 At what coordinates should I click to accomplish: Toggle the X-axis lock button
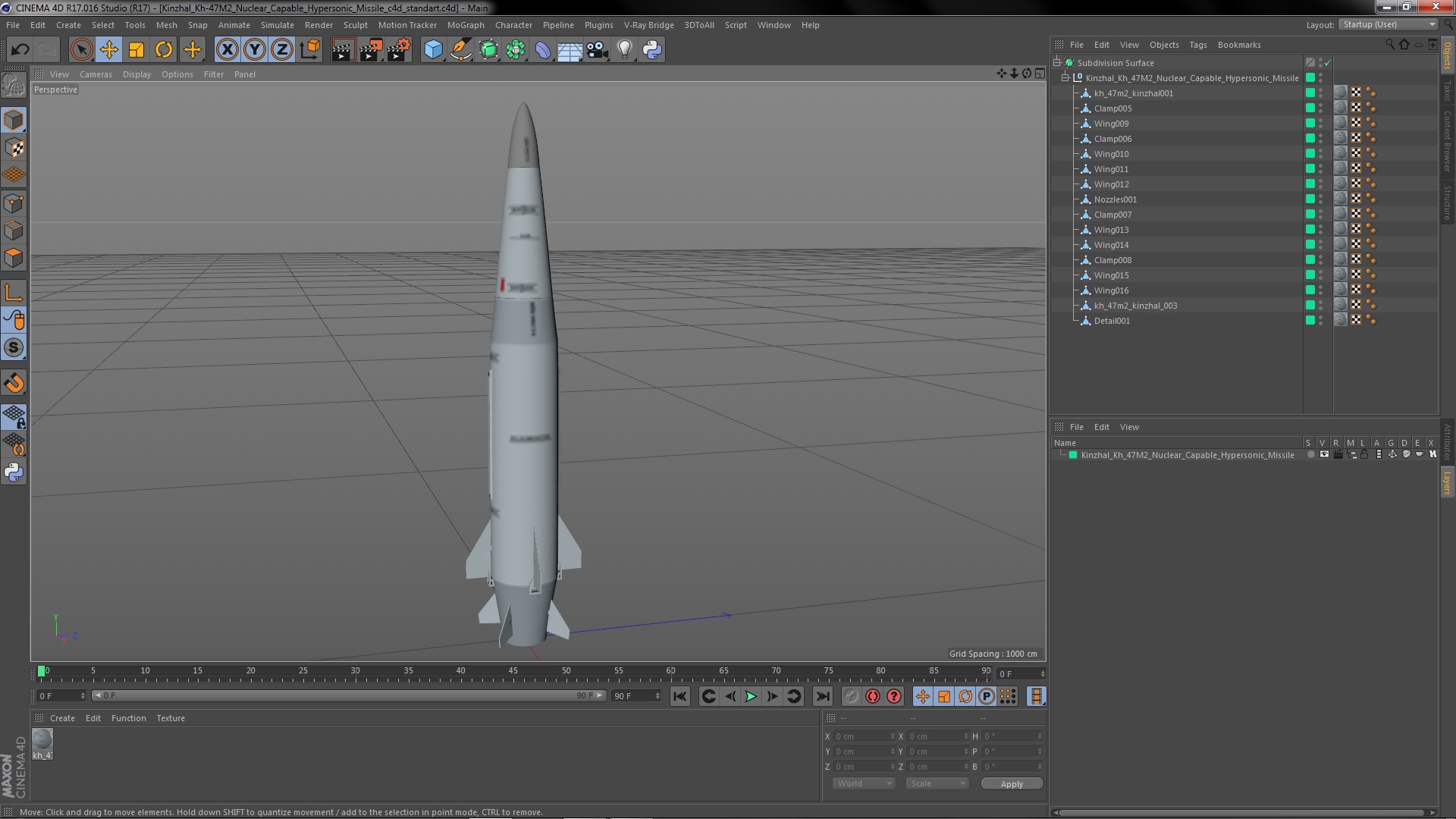[227, 50]
